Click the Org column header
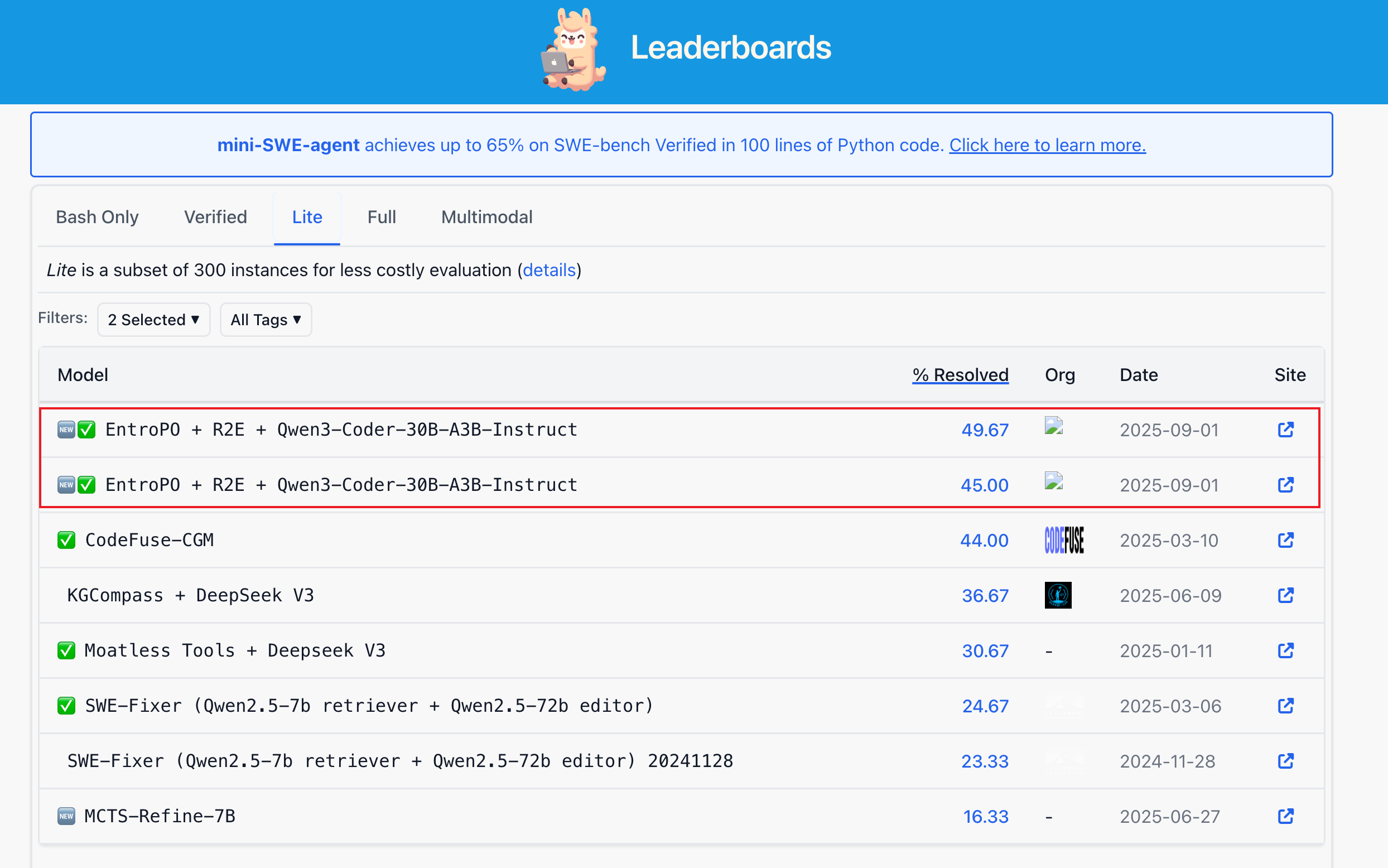 [x=1059, y=375]
